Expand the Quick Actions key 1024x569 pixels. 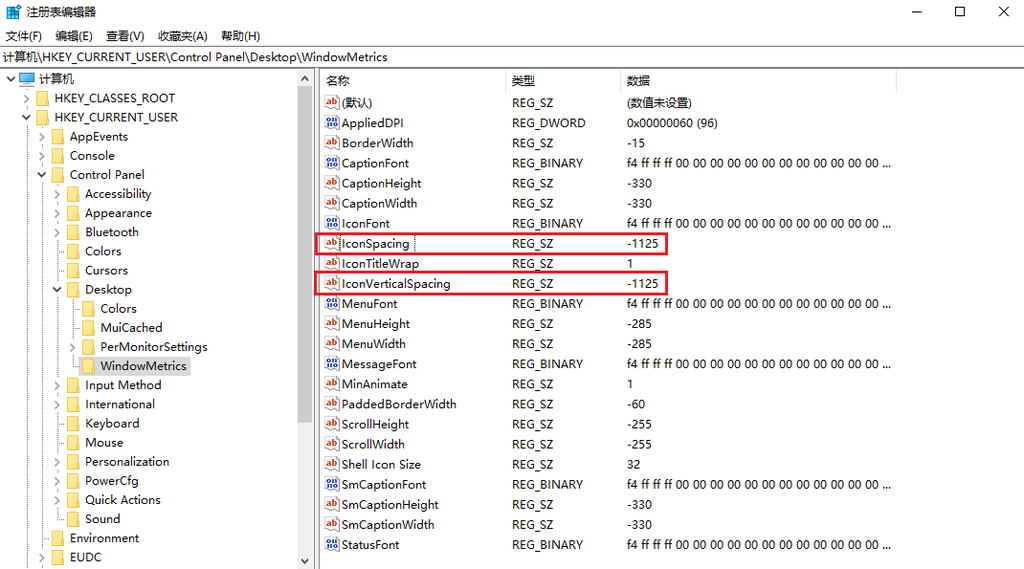pyautogui.click(x=57, y=500)
